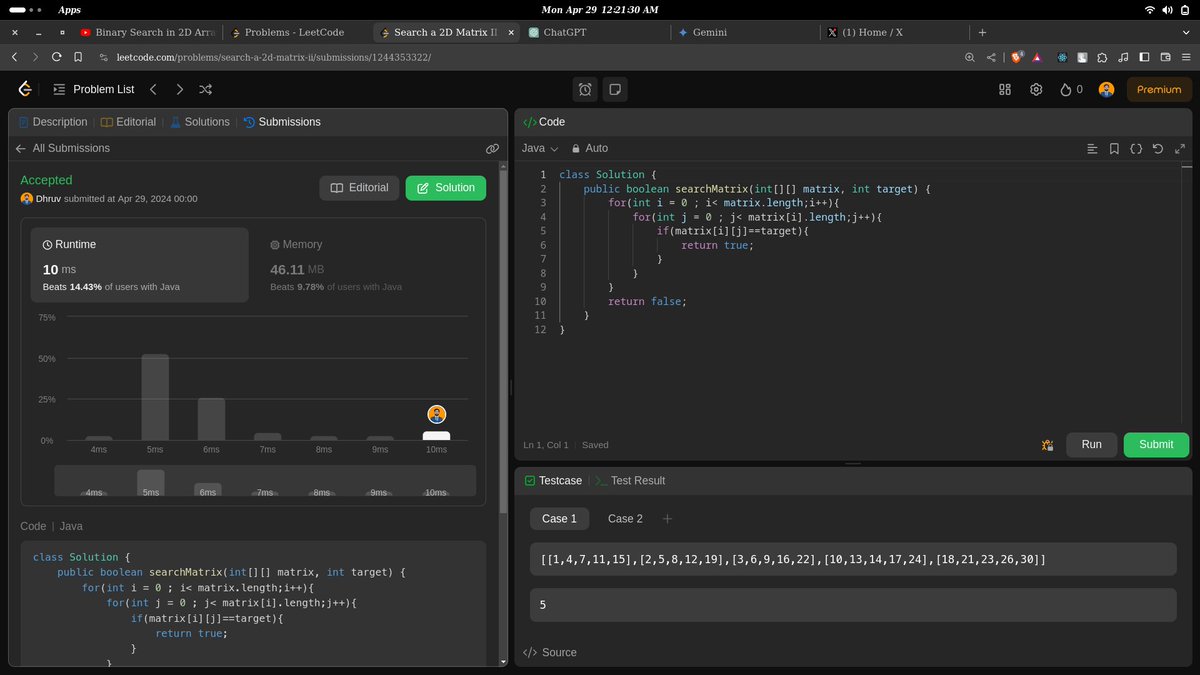Click the Auto lock setting
This screenshot has width=1200, height=675.
pos(590,148)
